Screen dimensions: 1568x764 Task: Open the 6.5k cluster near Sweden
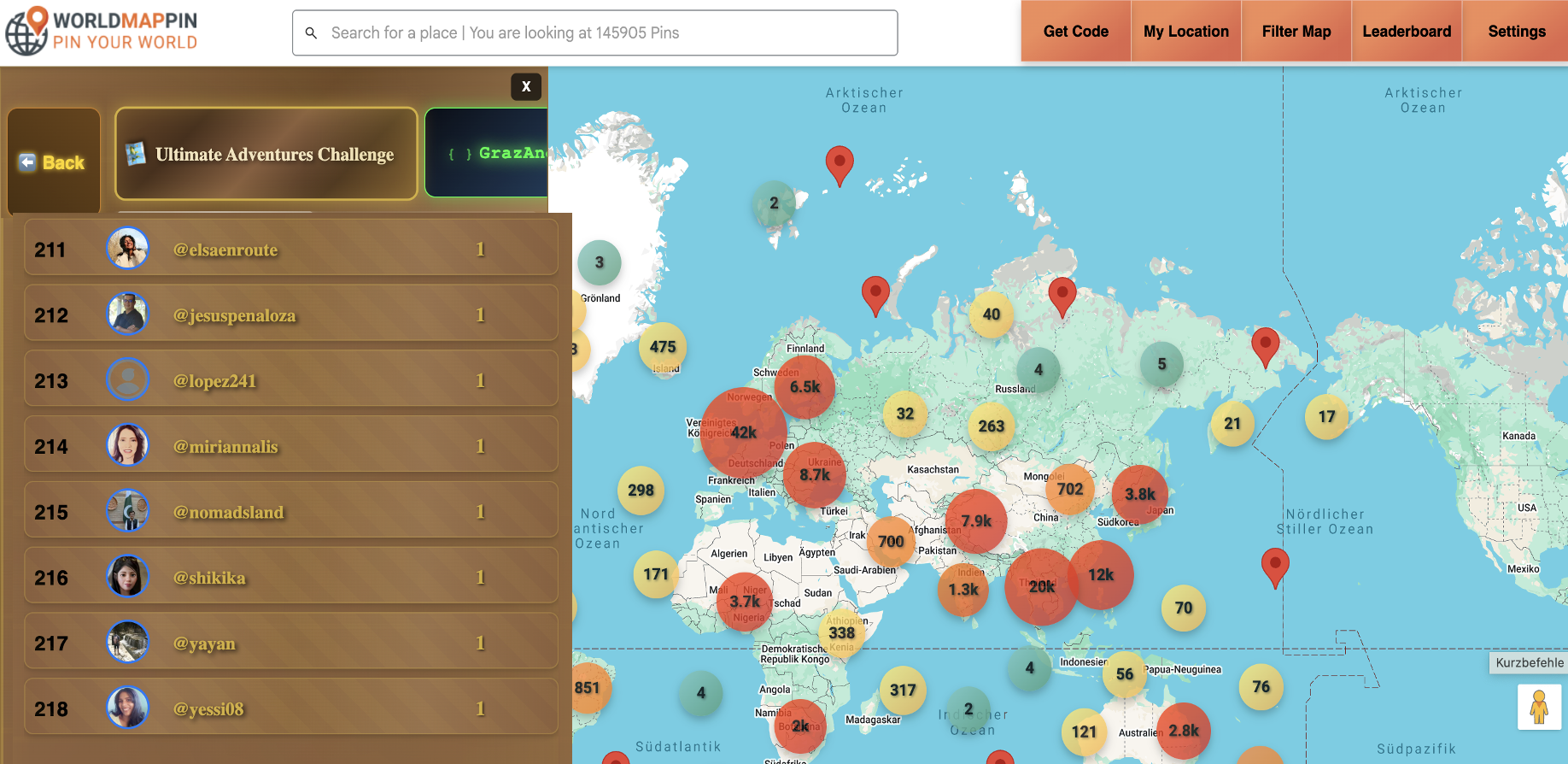click(x=804, y=387)
